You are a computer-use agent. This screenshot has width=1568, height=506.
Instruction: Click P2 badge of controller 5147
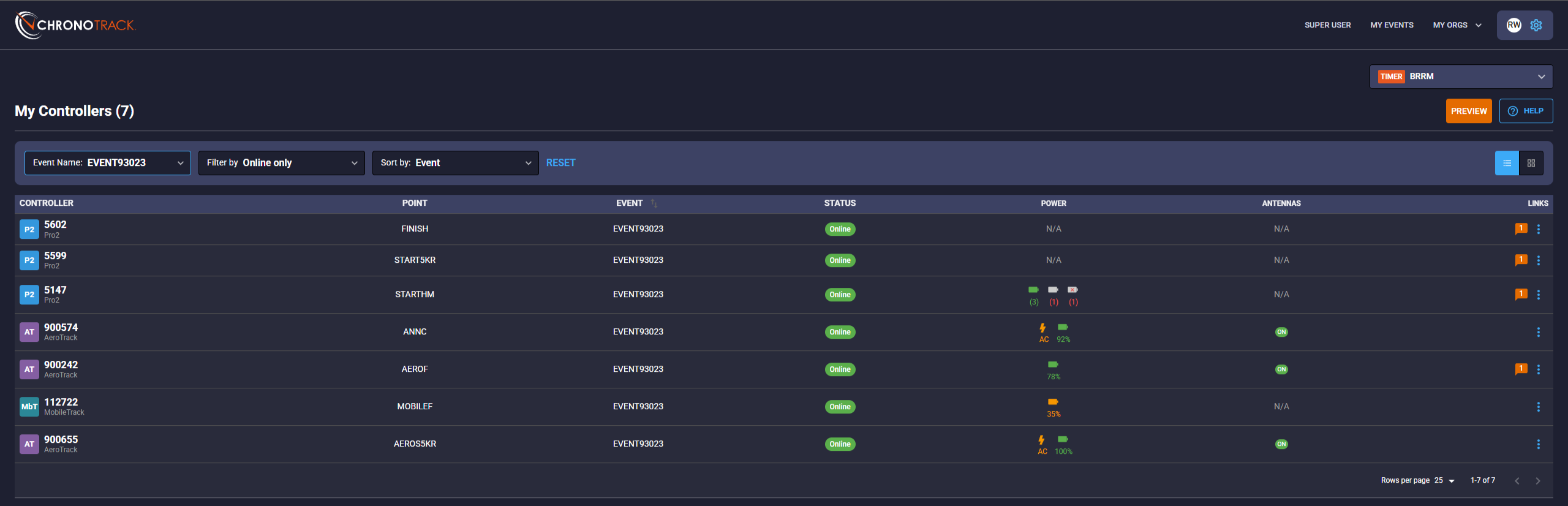(x=29, y=295)
